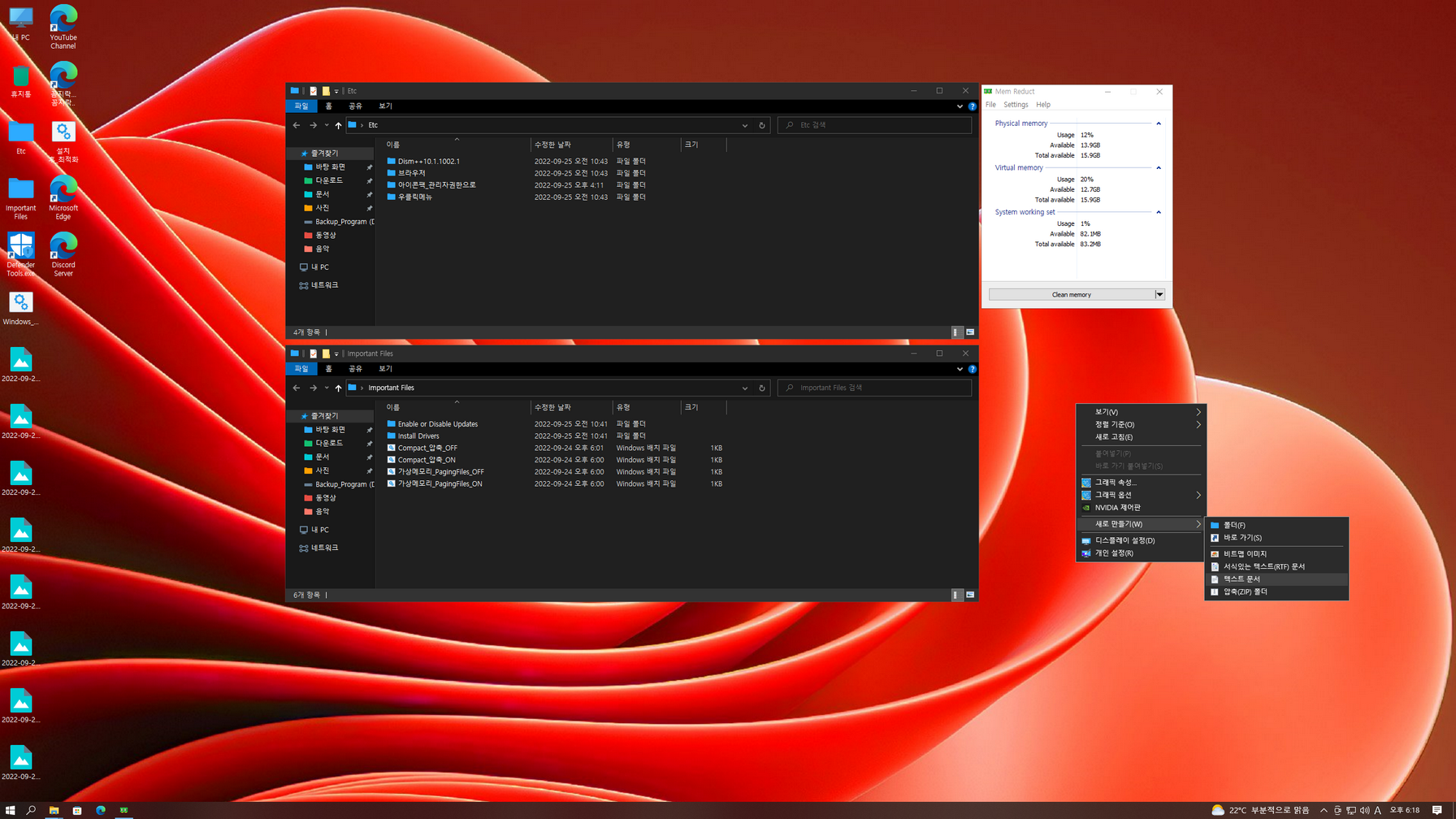Open Help menu in Mem Reduct
The image size is (1456, 819).
click(x=1043, y=105)
